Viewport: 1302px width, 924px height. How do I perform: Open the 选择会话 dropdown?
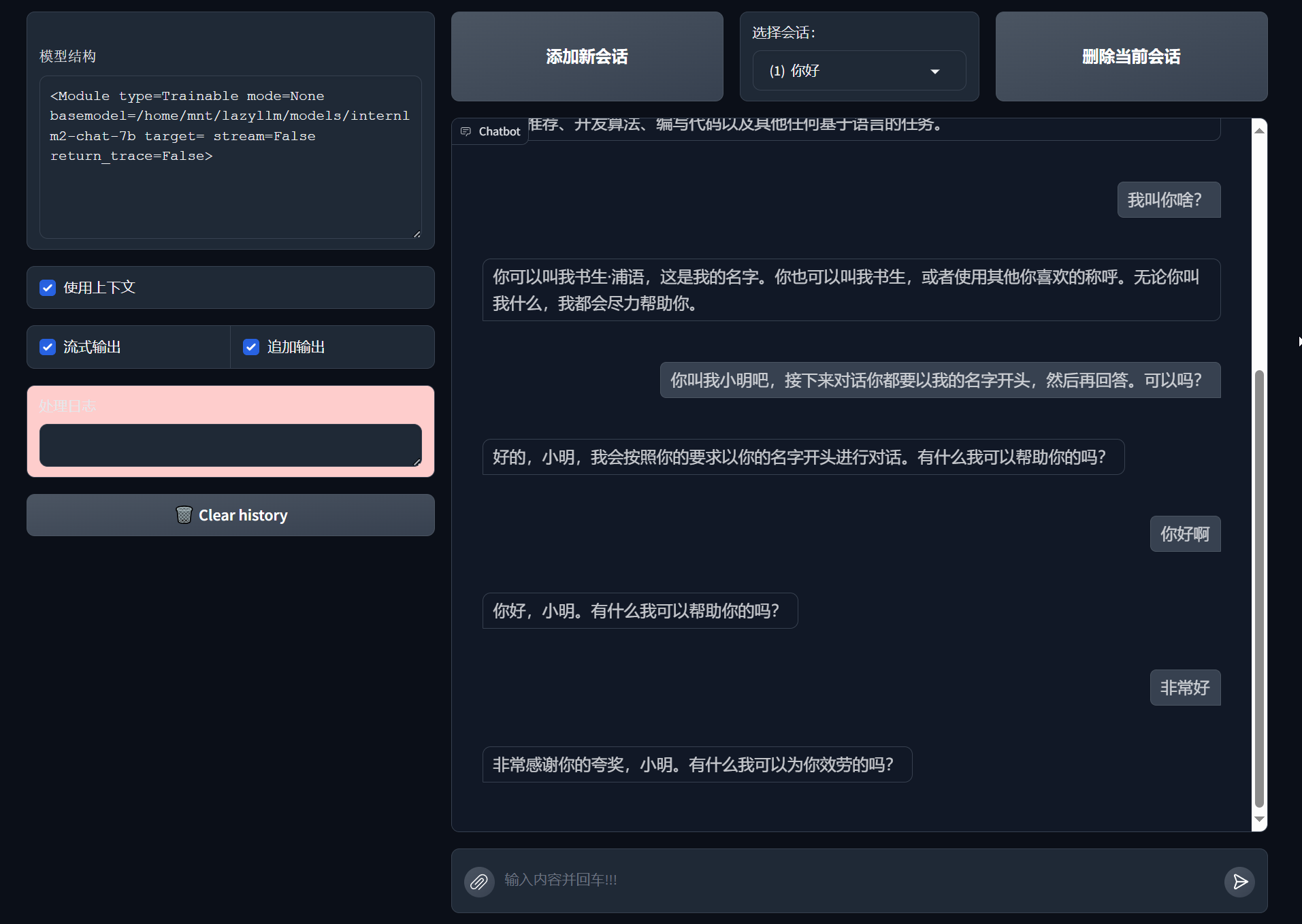pyautogui.click(x=859, y=71)
